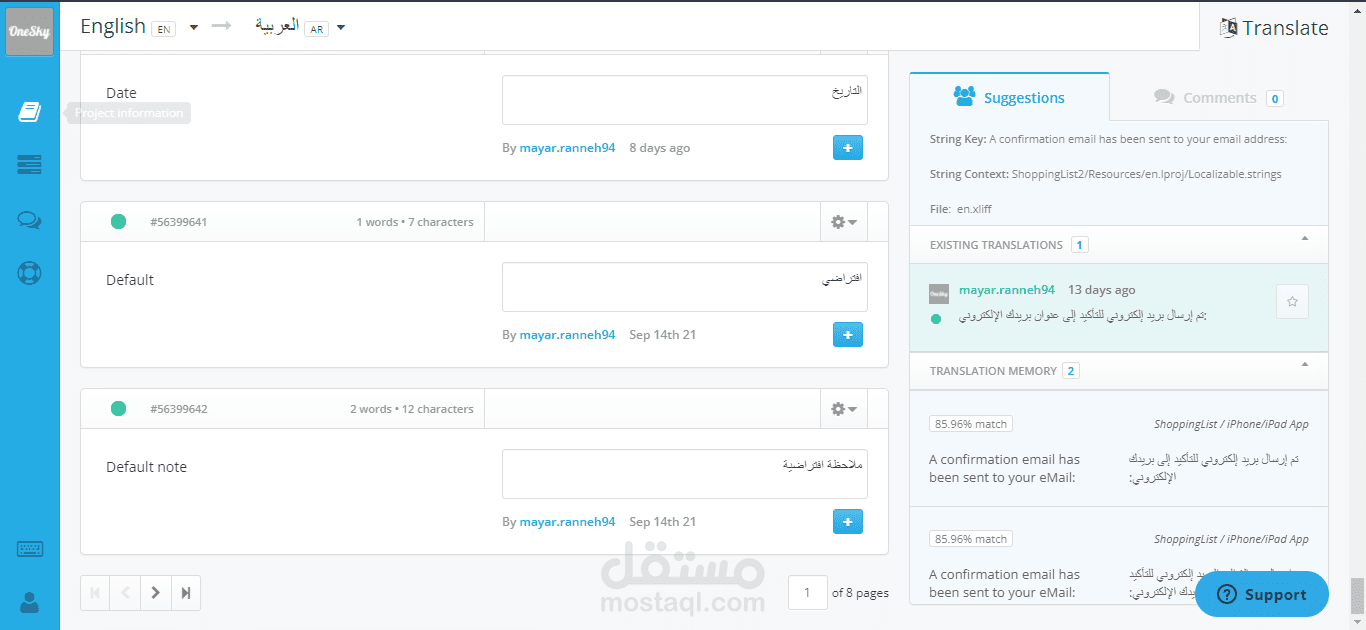Image resolution: width=1366 pixels, height=630 pixels.
Task: Open mayar.ranneh94 link under Default note
Action: pos(567,522)
